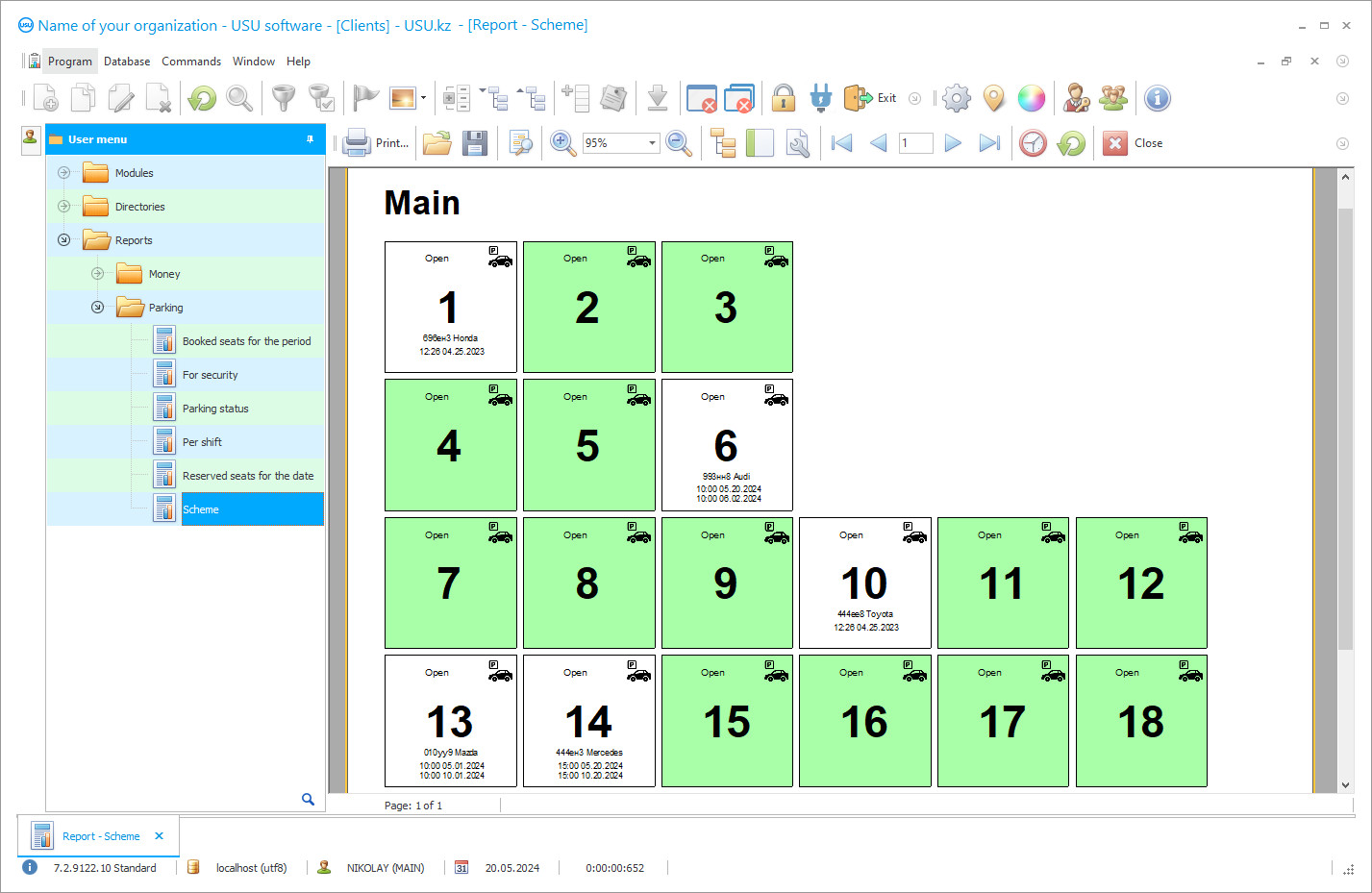Collapse the Reports folder
1372x893 pixels.
click(64, 240)
